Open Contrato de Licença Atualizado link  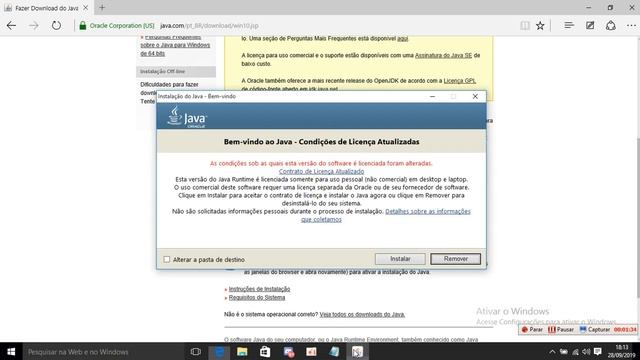(x=321, y=171)
